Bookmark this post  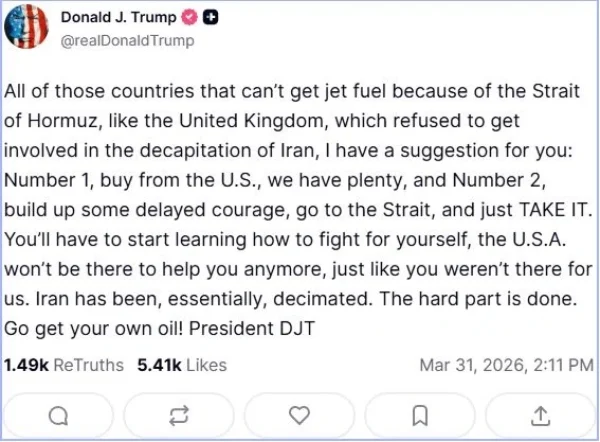[x=421, y=413]
